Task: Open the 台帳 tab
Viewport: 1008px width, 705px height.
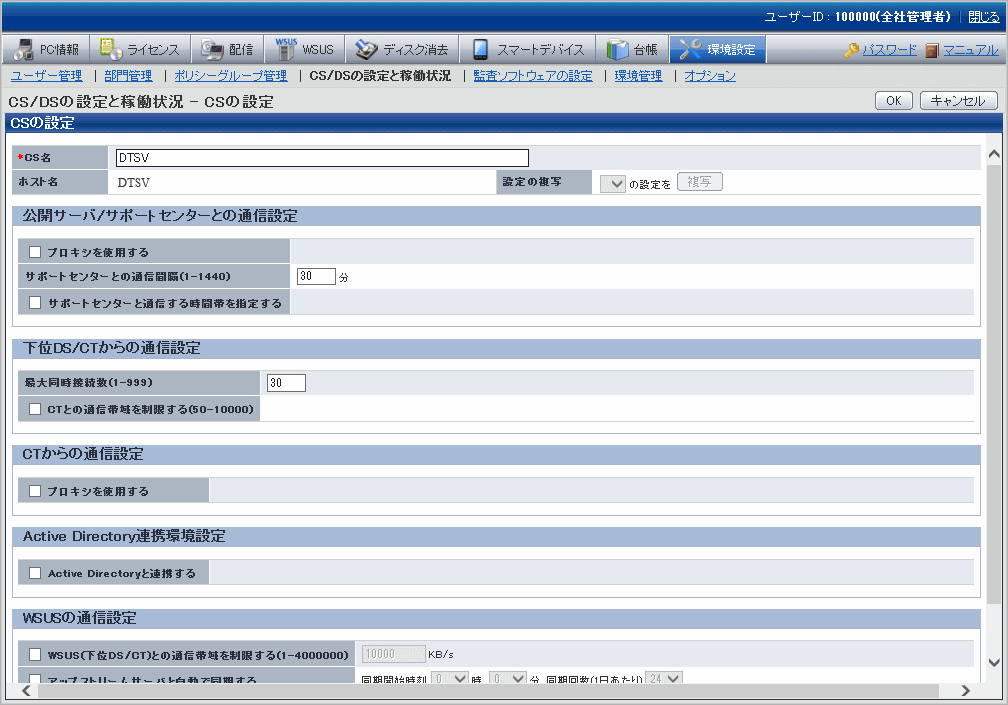Action: [633, 49]
